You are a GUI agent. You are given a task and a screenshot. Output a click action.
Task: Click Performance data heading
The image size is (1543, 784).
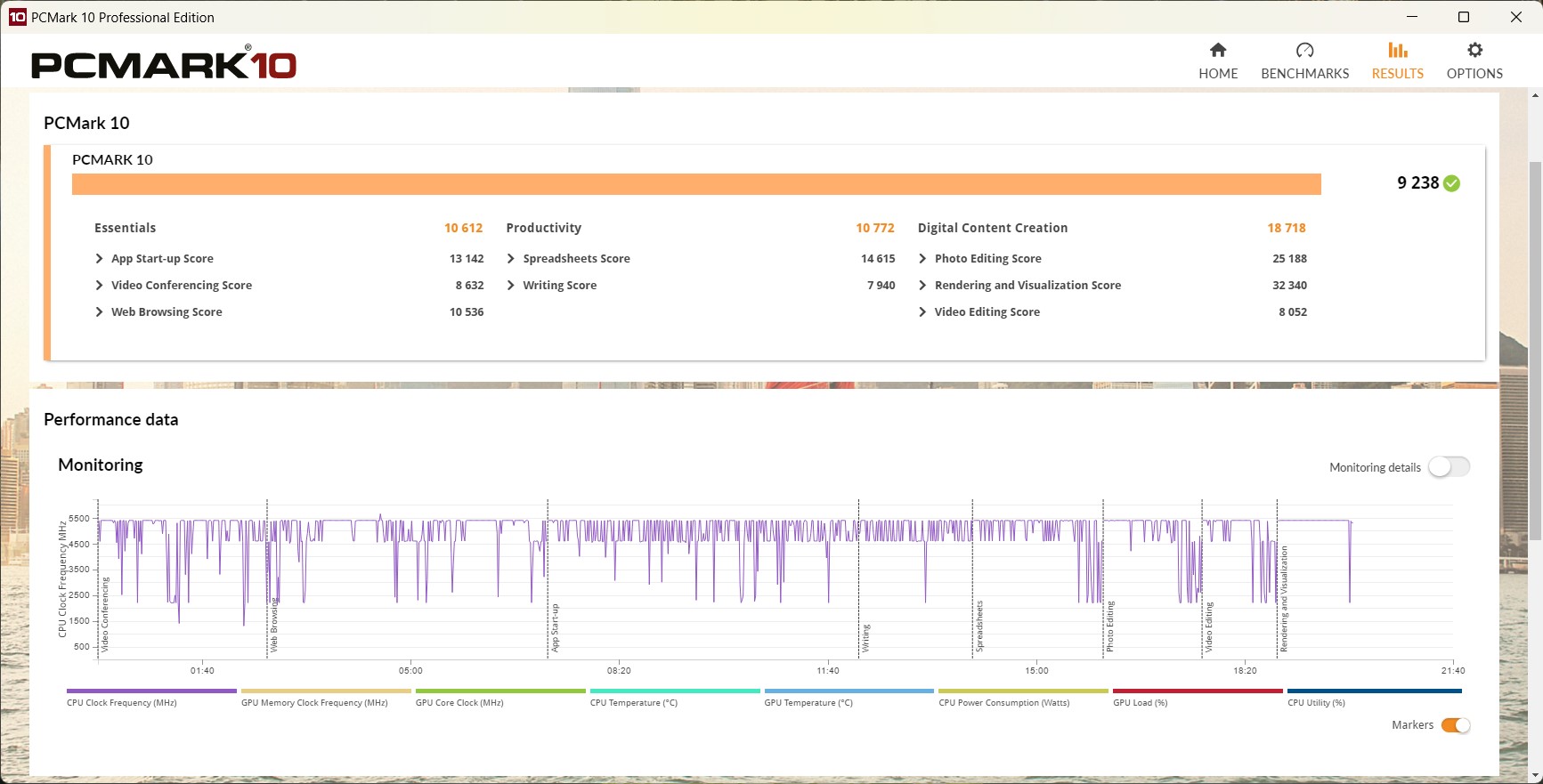tap(111, 419)
